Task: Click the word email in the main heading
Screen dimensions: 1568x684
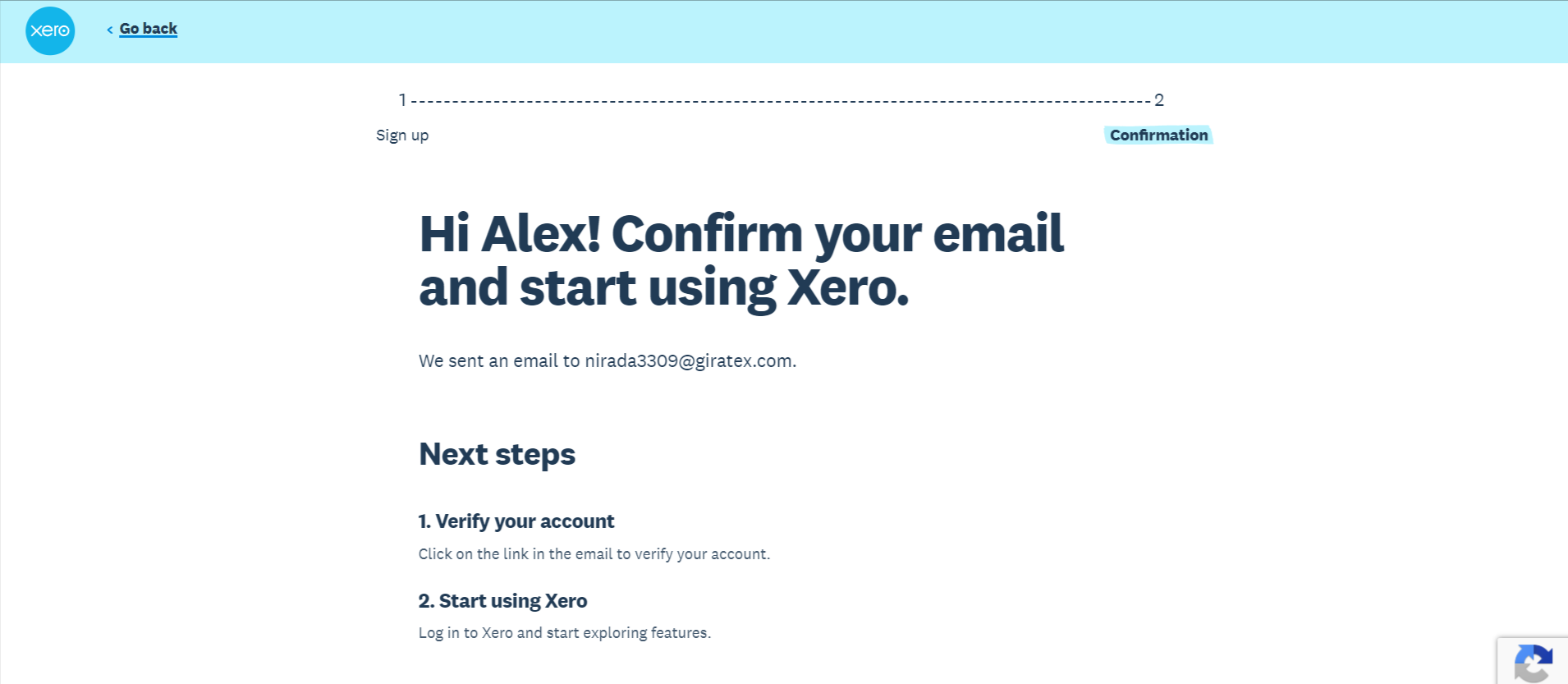Action: tap(997, 234)
